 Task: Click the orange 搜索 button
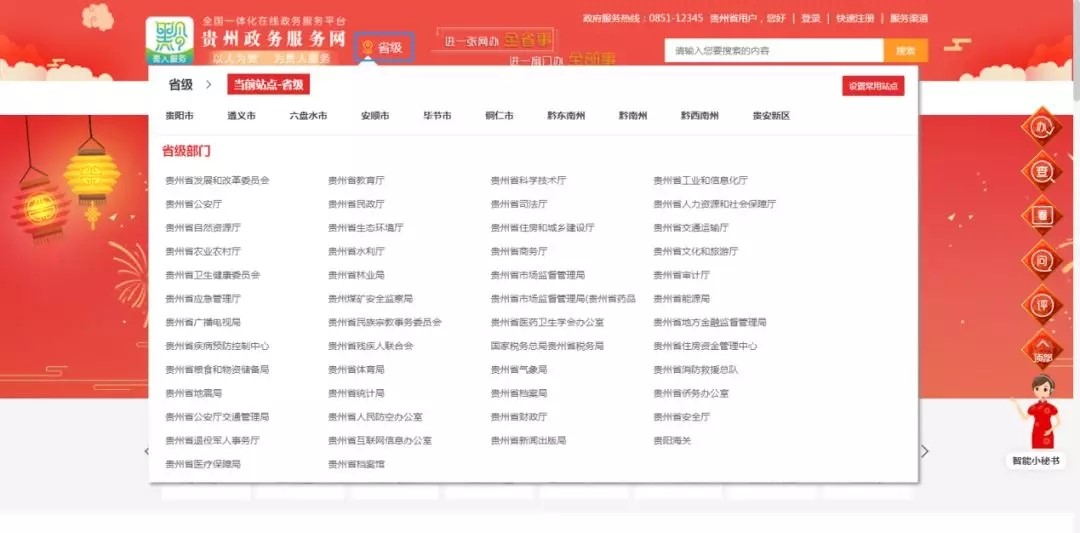pos(906,50)
